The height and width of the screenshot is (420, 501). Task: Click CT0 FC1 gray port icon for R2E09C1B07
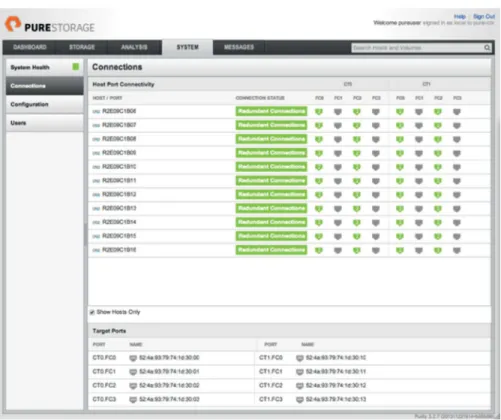tap(338, 126)
